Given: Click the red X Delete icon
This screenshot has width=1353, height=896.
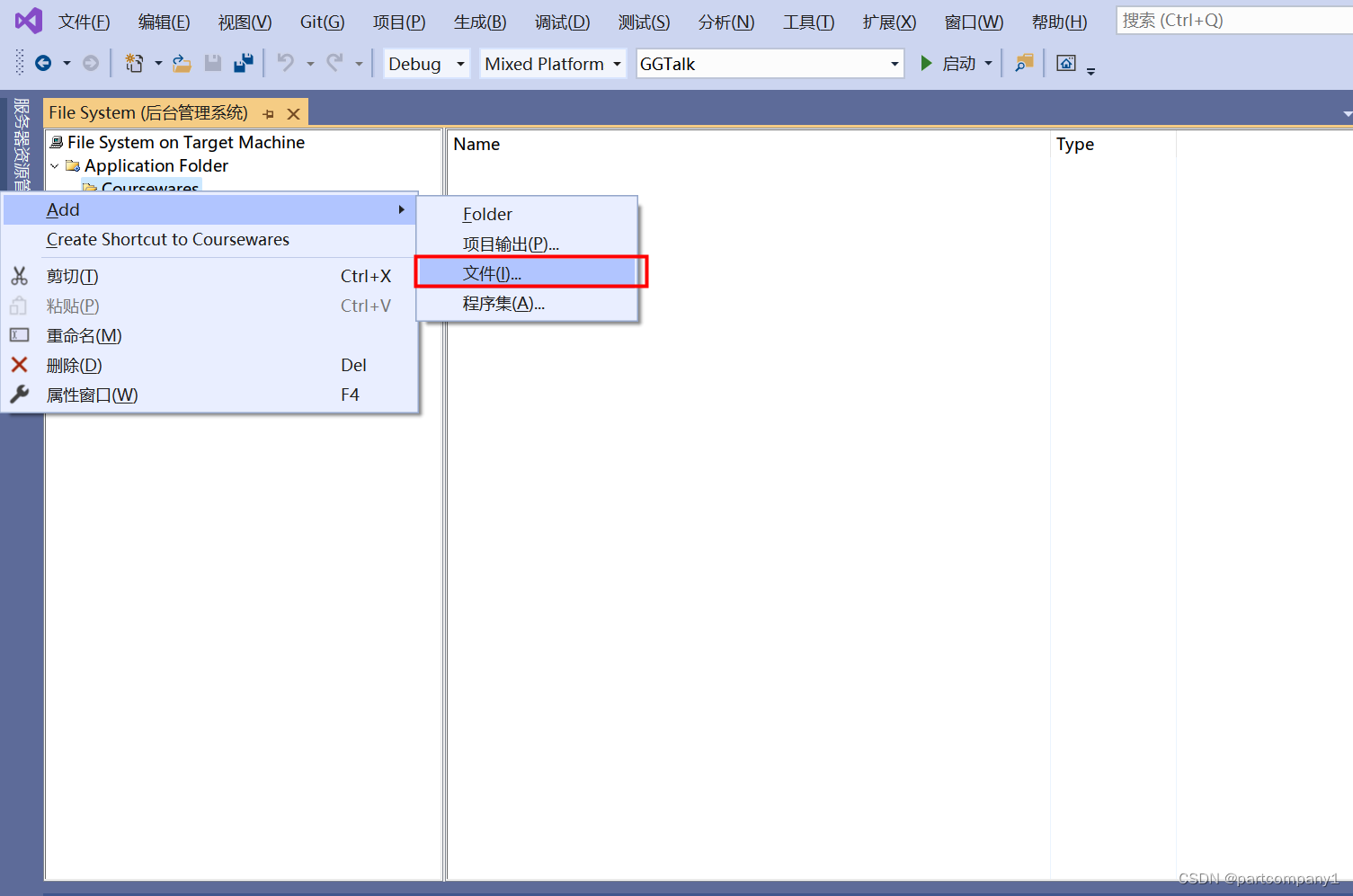Looking at the screenshot, I should 19,365.
